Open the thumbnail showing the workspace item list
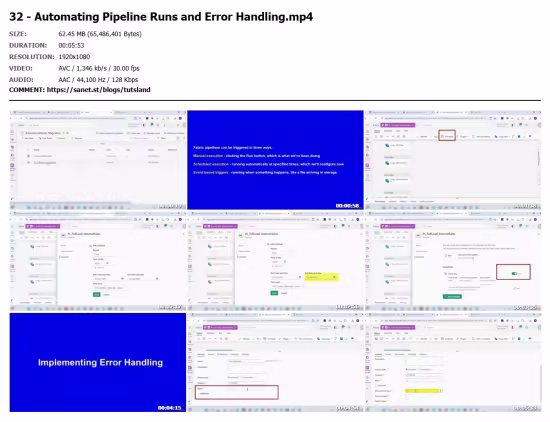 click(98, 160)
